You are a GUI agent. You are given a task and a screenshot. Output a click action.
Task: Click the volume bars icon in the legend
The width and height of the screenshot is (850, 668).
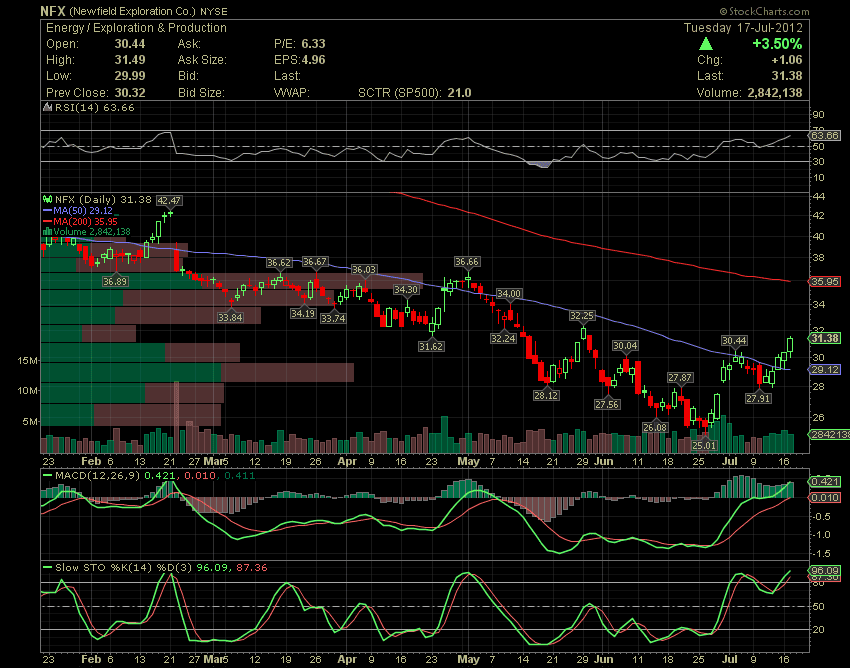coord(47,232)
